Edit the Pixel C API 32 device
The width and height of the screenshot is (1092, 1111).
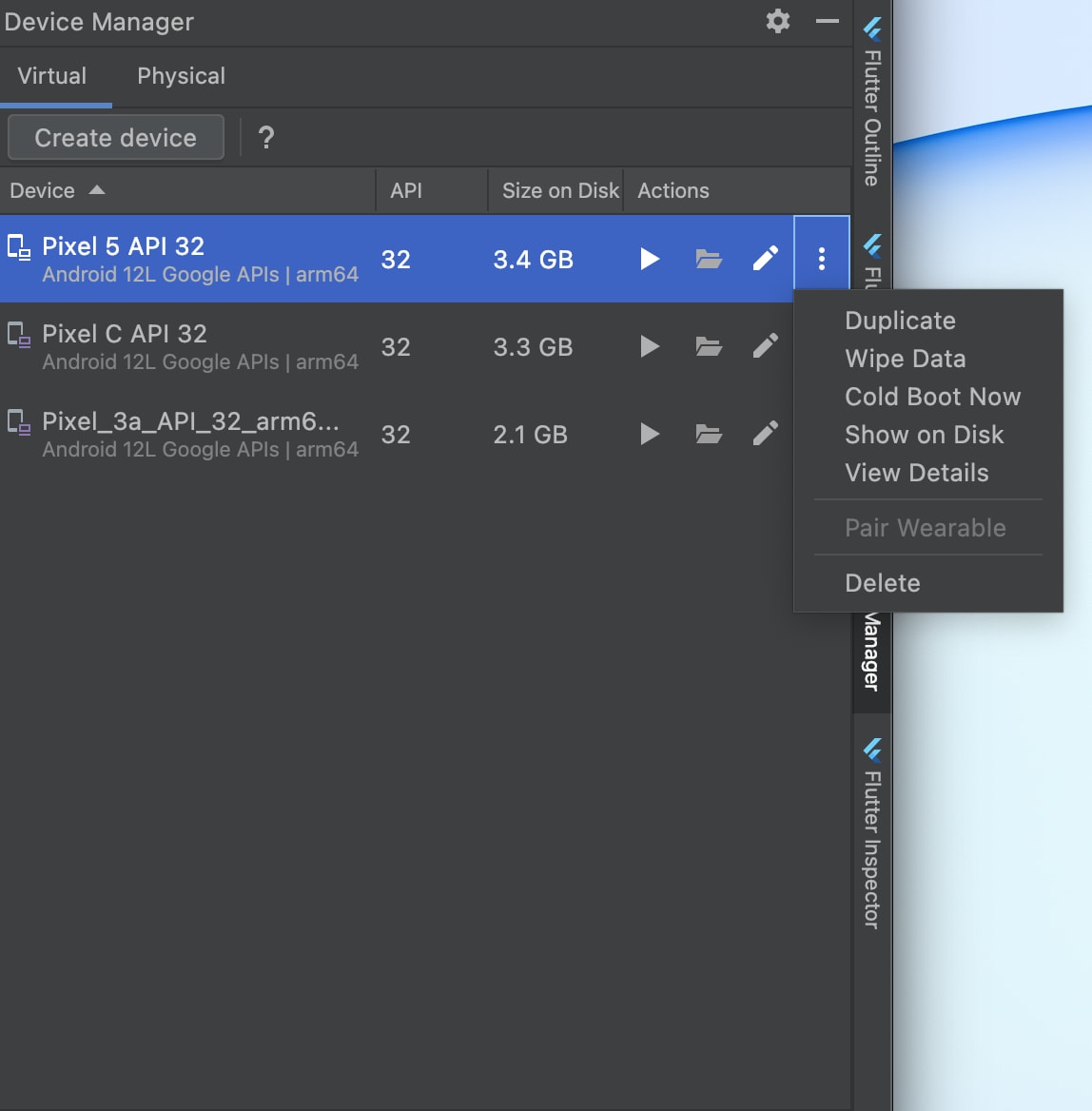(x=766, y=346)
